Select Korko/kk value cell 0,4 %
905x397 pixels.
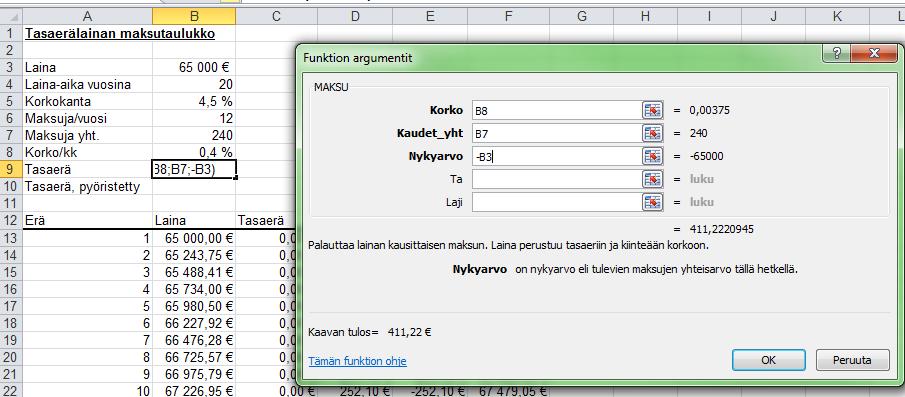click(194, 152)
